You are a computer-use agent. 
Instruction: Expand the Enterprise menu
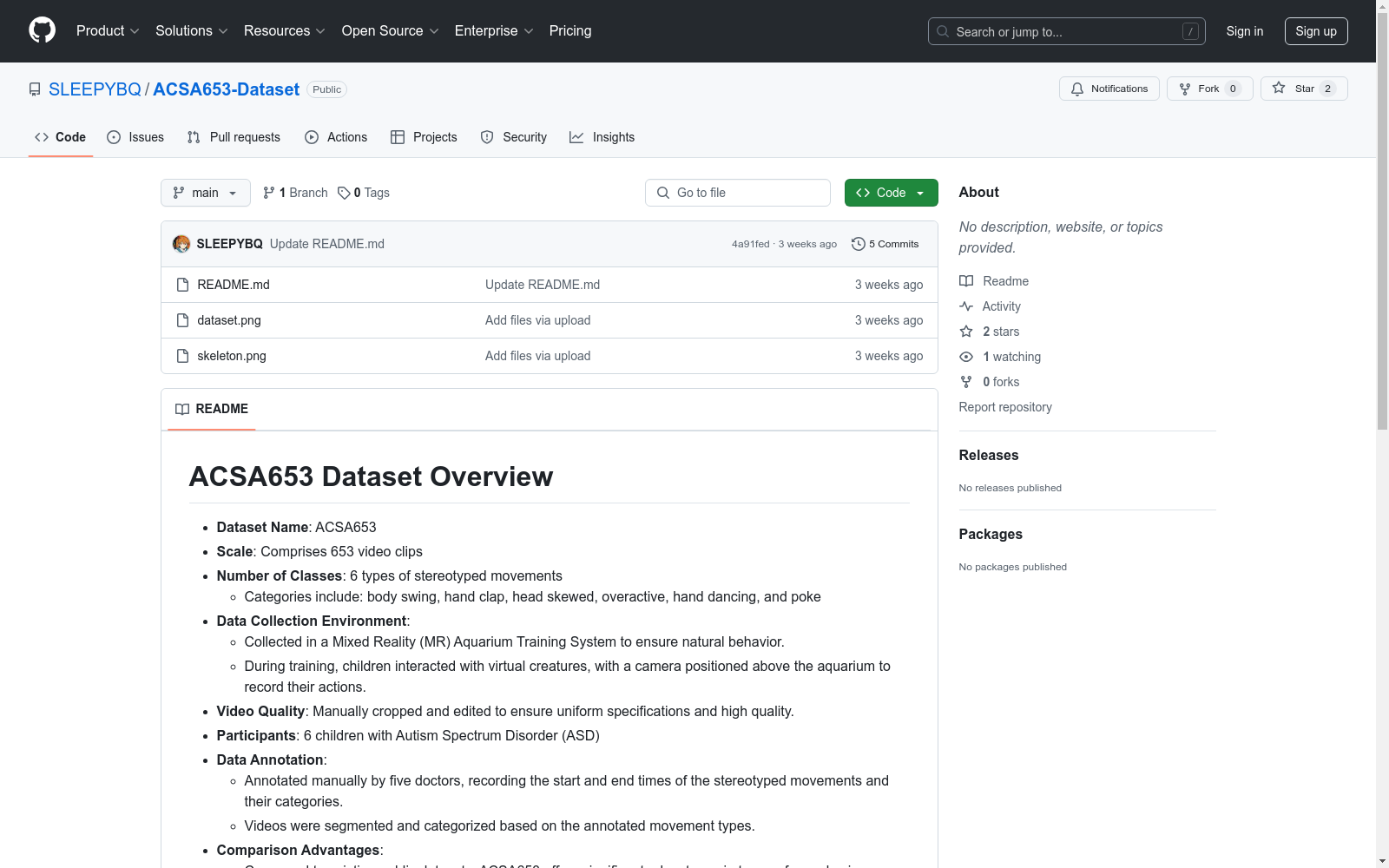click(x=494, y=30)
